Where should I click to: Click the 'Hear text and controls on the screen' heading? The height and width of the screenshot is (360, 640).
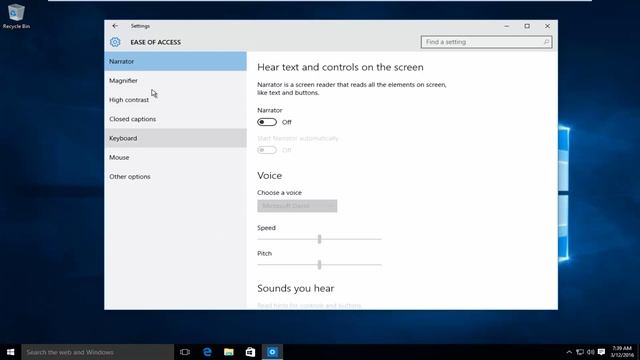[340, 67]
